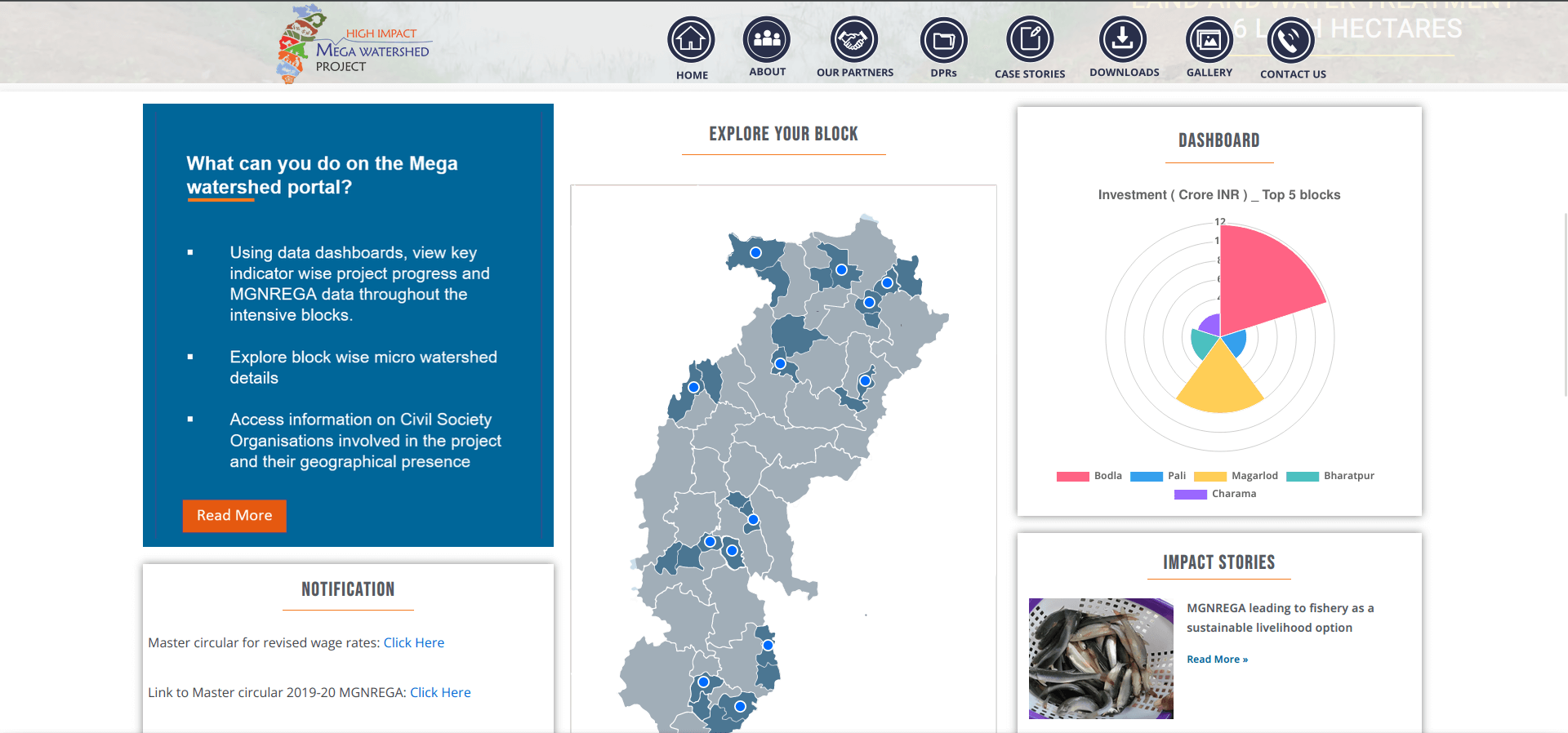Click the Home house icon
The width and height of the screenshot is (1568, 733).
[x=691, y=39]
